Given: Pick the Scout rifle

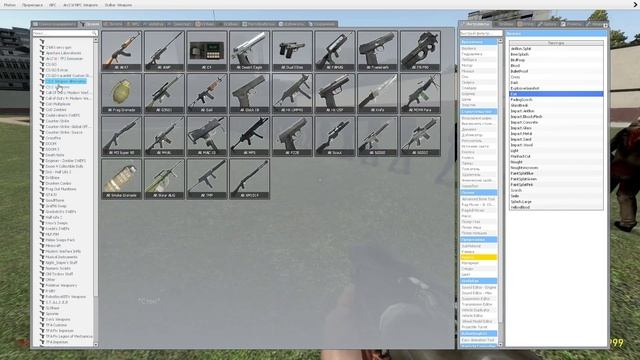Looking at the screenshot, I should click(335, 136).
